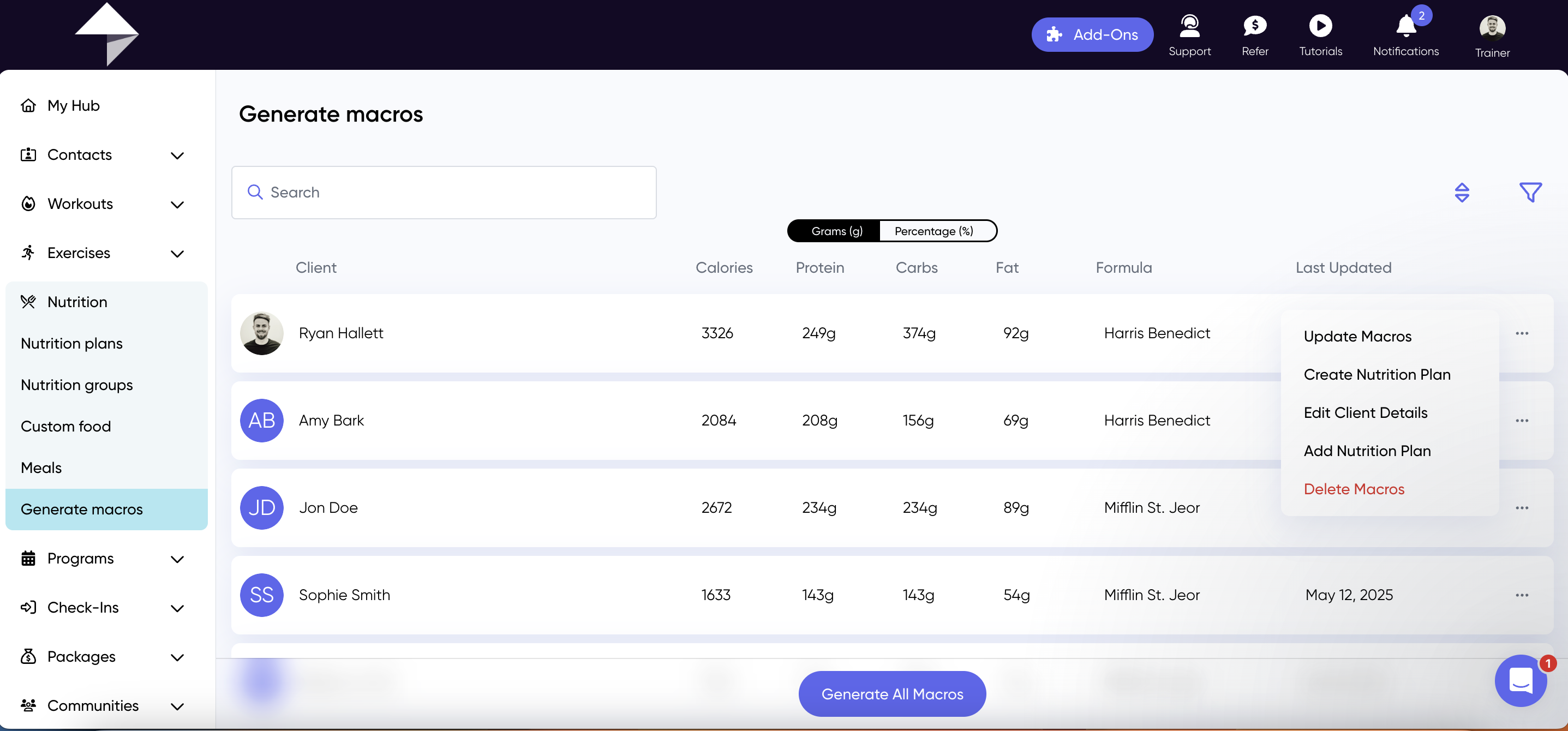Click the Nutrition utensils icon

click(28, 301)
